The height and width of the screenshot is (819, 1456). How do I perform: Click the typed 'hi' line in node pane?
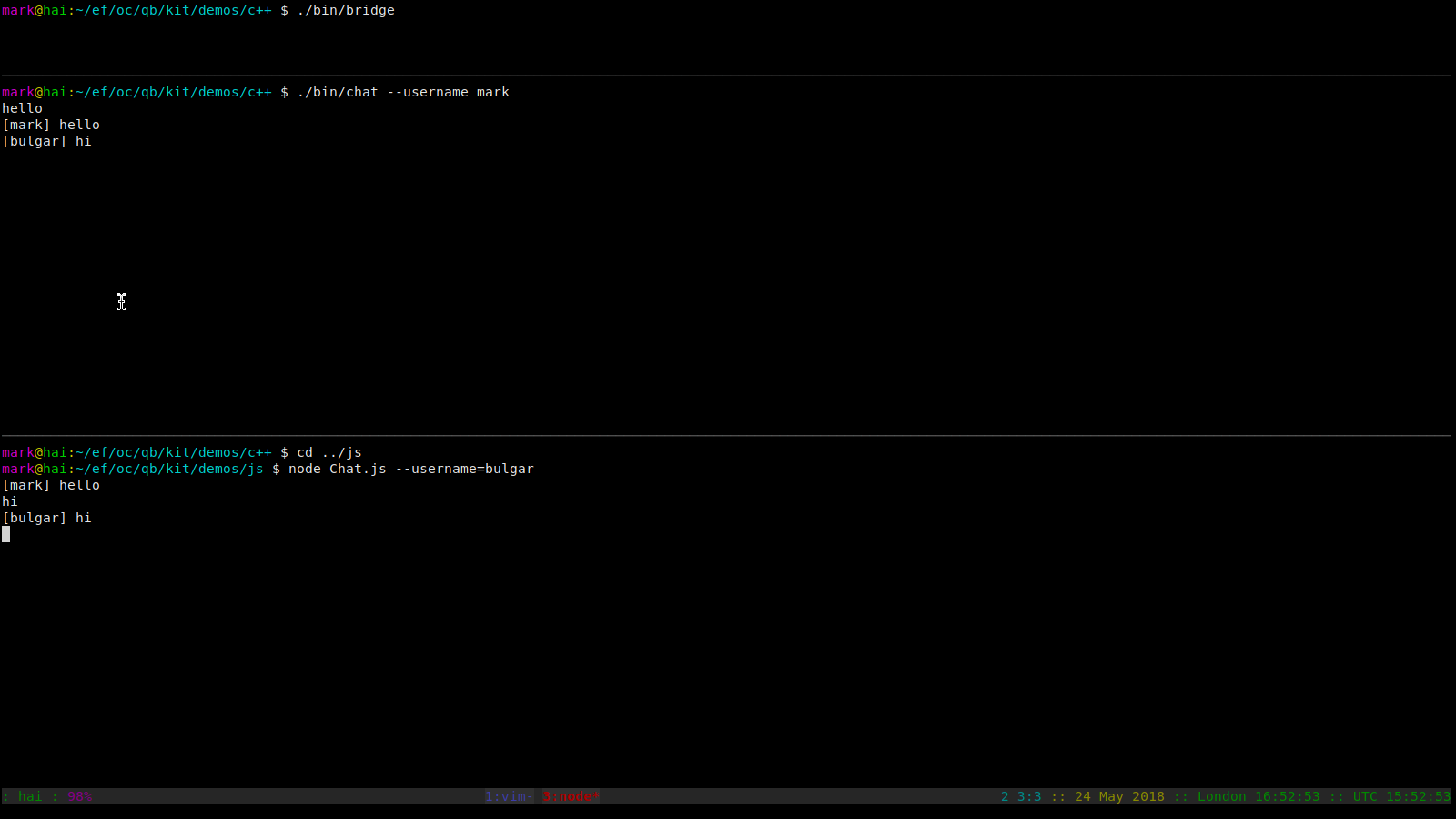pos(10,501)
